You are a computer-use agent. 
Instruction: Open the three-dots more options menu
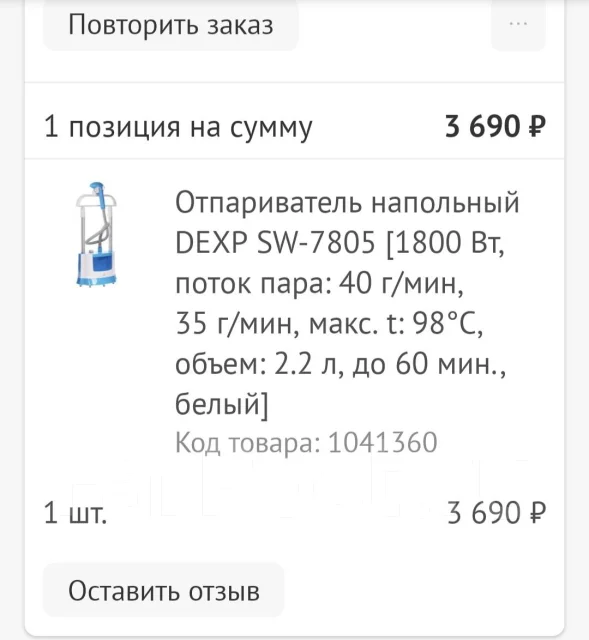(x=518, y=25)
